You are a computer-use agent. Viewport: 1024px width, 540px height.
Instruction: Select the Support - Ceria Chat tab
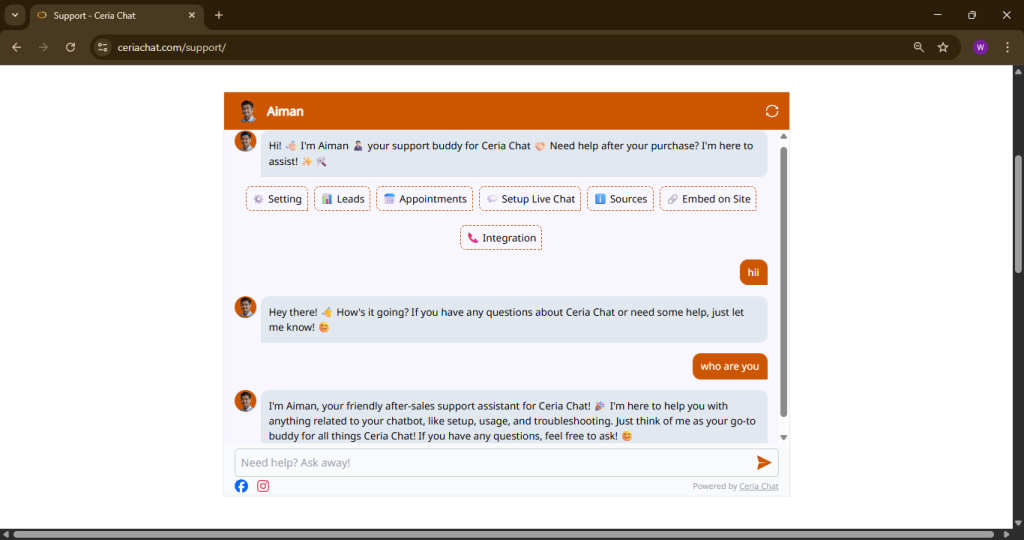pos(108,15)
